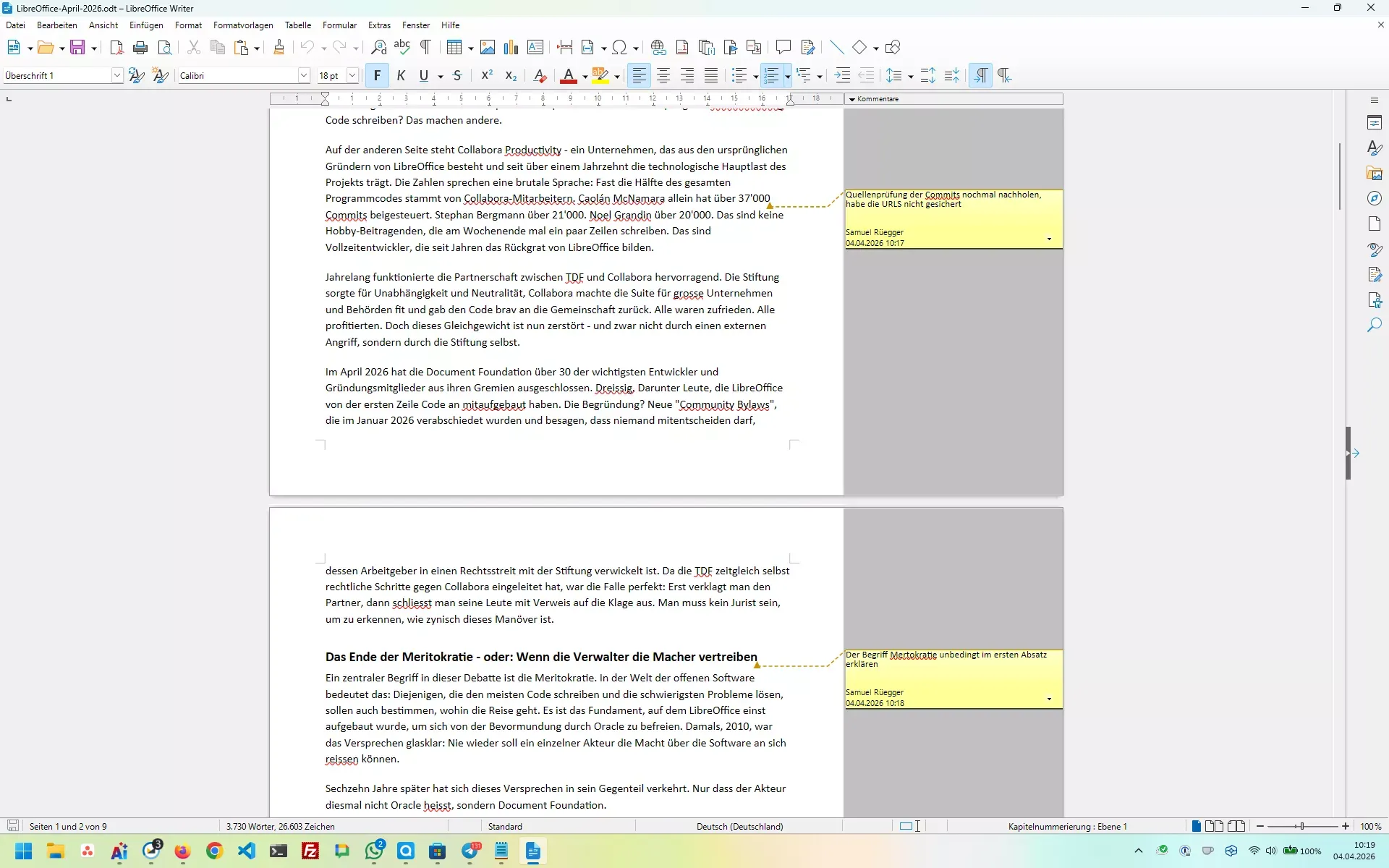Click Deutsch (Deutschland) language in status bar
Viewport: 1389px width, 868px height.
click(x=739, y=826)
